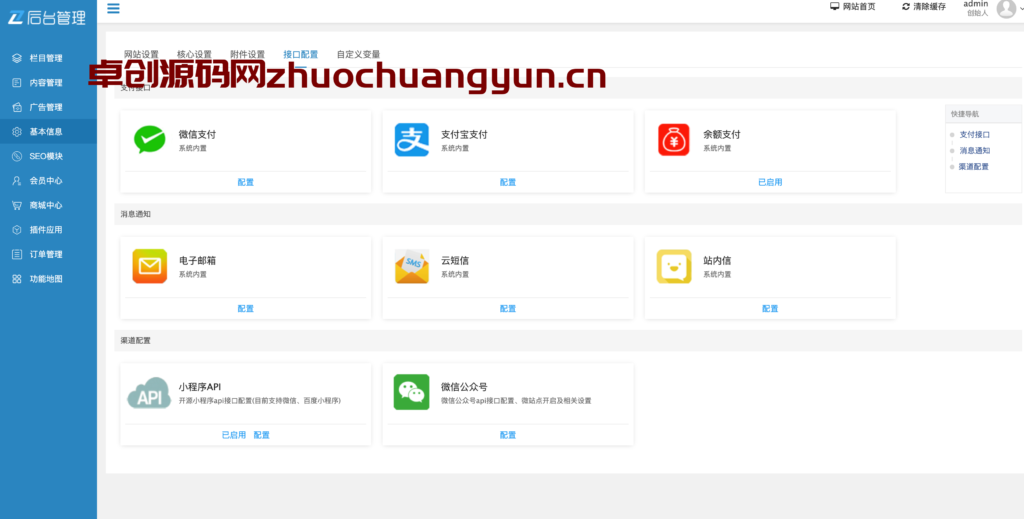Click 配置 under 微信支付
Image resolution: width=1024 pixels, height=519 pixels.
click(246, 183)
